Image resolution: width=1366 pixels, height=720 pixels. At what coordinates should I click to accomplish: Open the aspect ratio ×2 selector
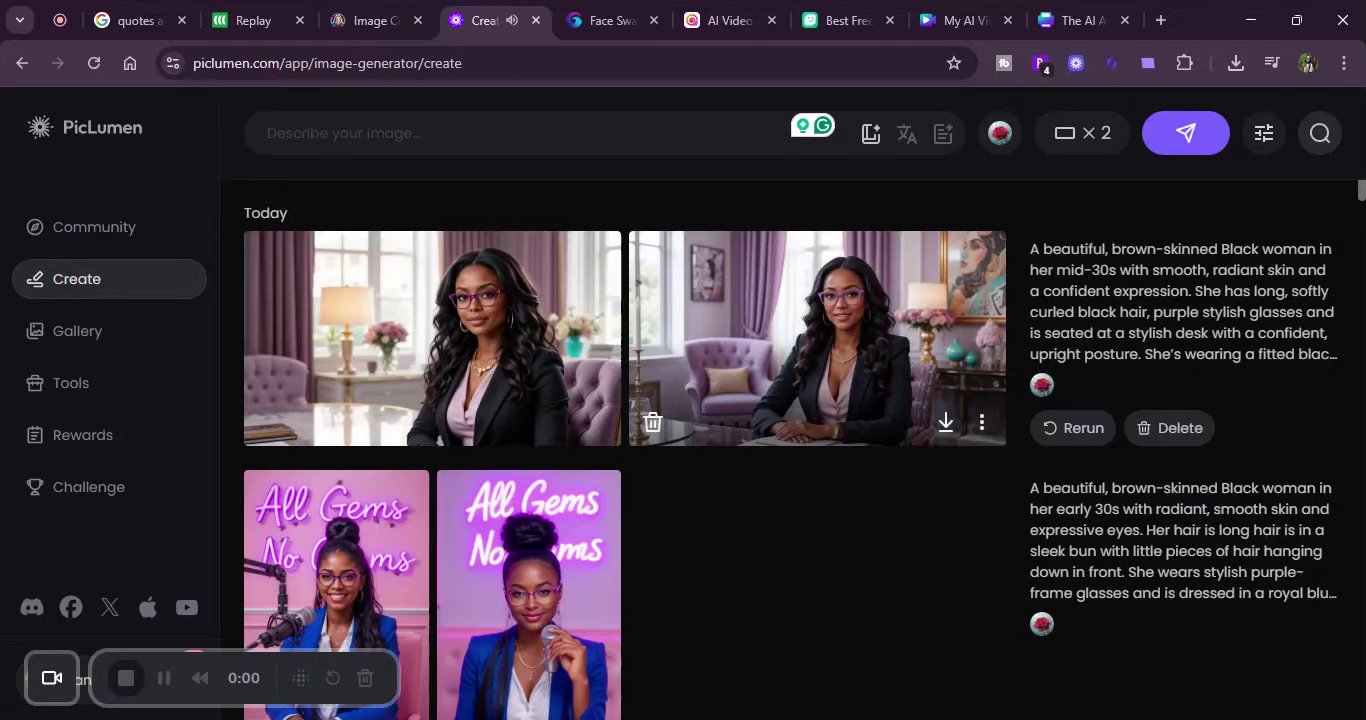(1082, 133)
